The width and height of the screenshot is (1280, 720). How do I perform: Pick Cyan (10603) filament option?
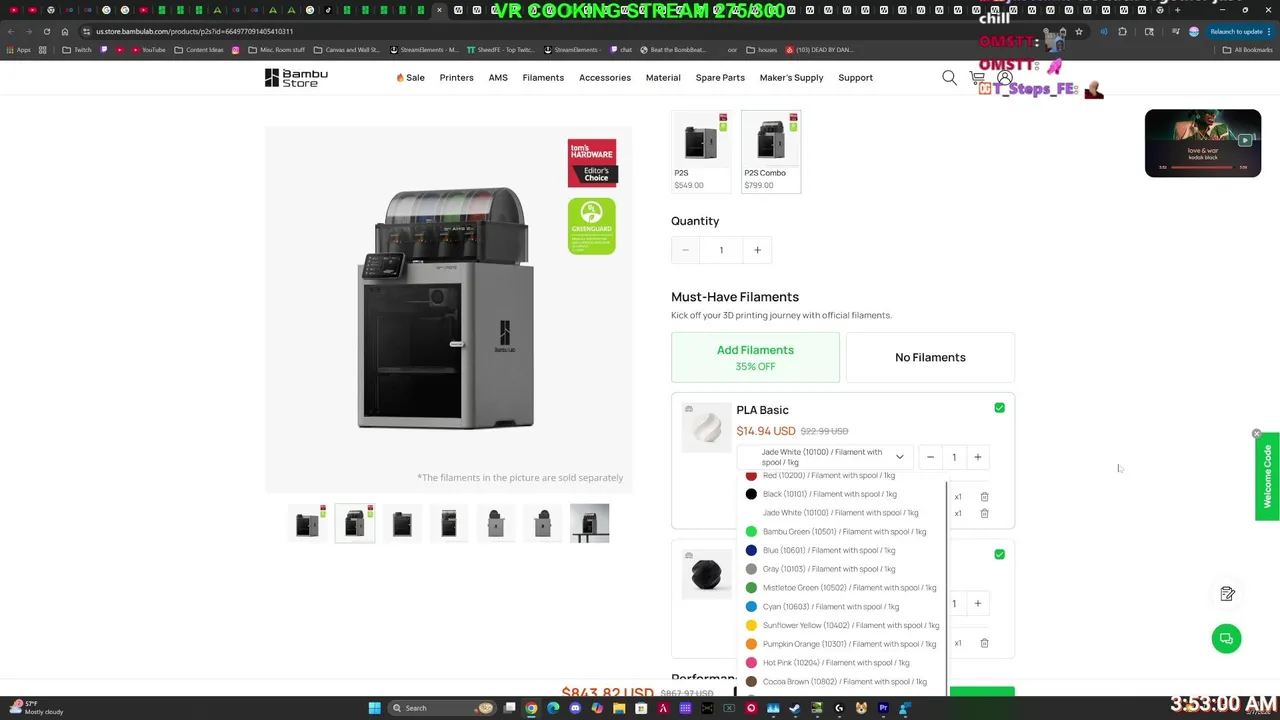point(841,607)
